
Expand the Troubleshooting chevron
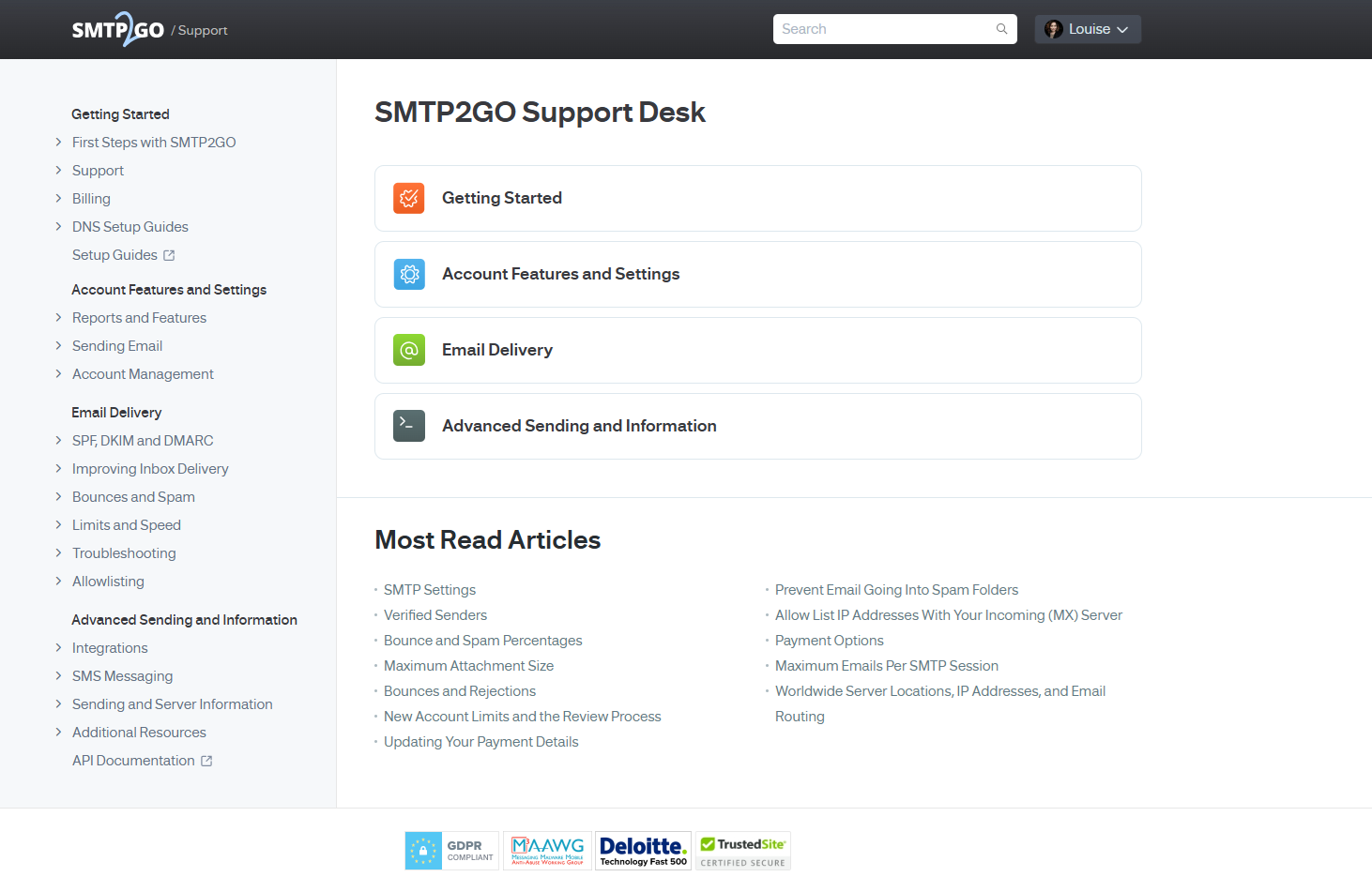58,553
